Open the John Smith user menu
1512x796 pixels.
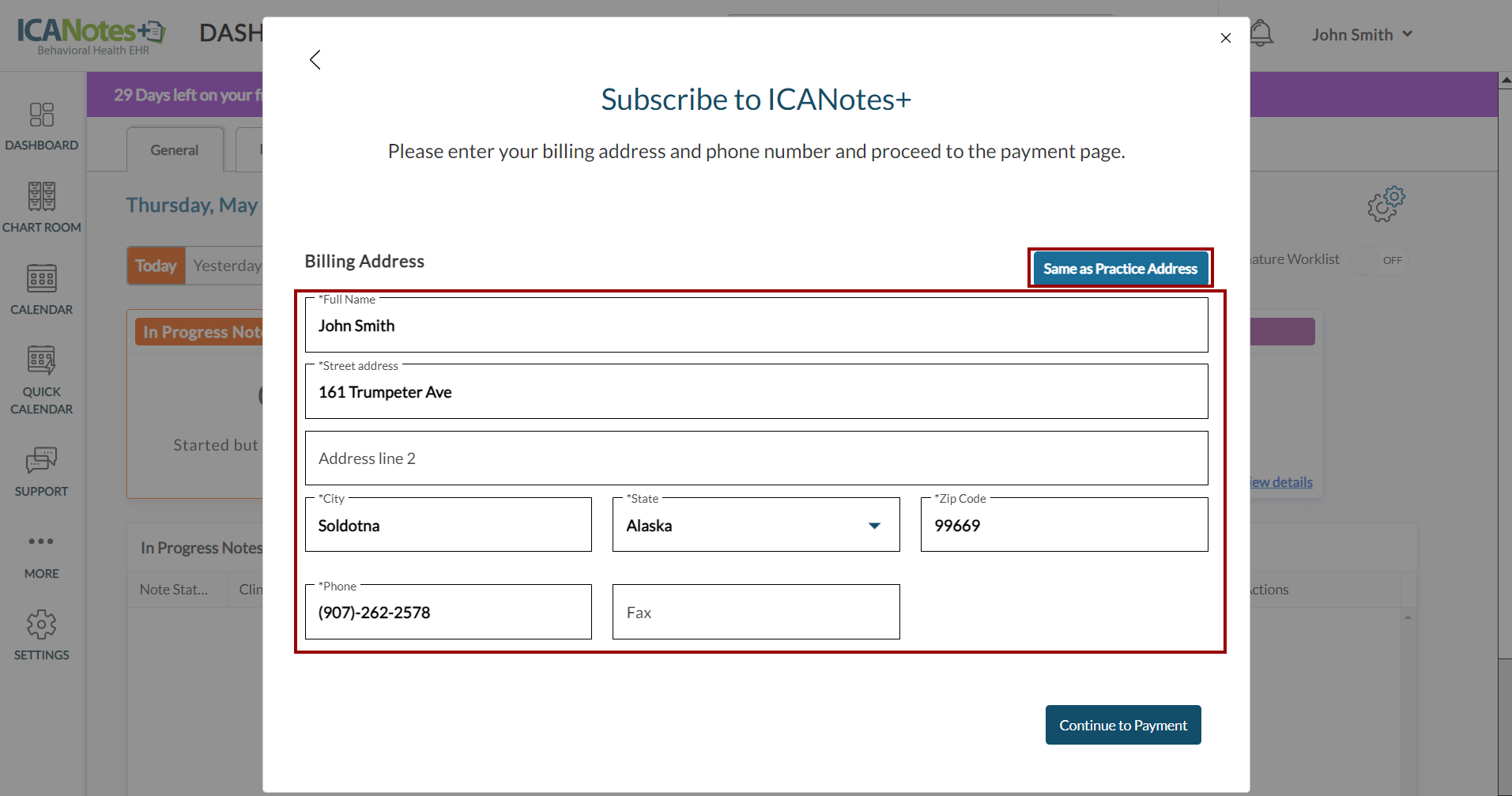[1362, 35]
